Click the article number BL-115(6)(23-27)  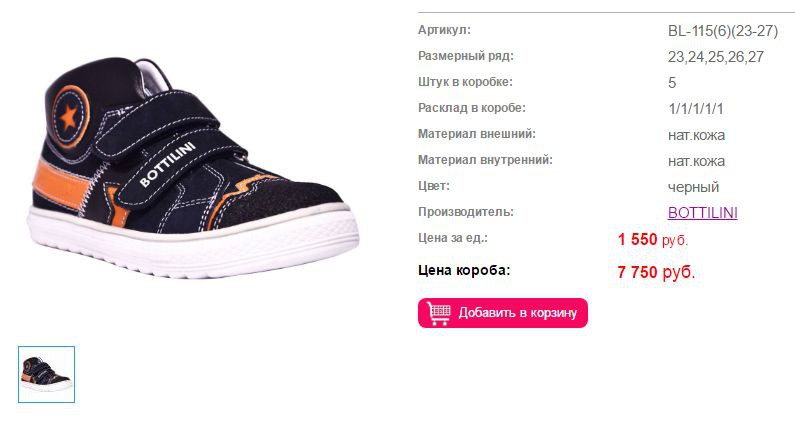(722, 31)
